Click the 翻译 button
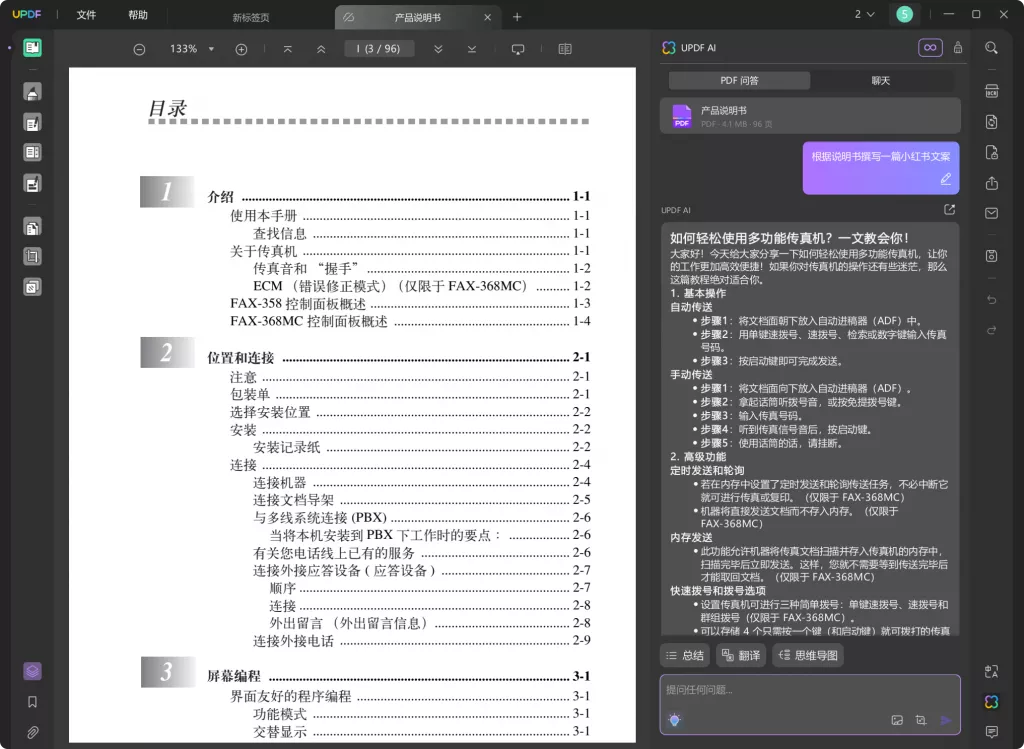The width and height of the screenshot is (1024, 749). (x=741, y=655)
